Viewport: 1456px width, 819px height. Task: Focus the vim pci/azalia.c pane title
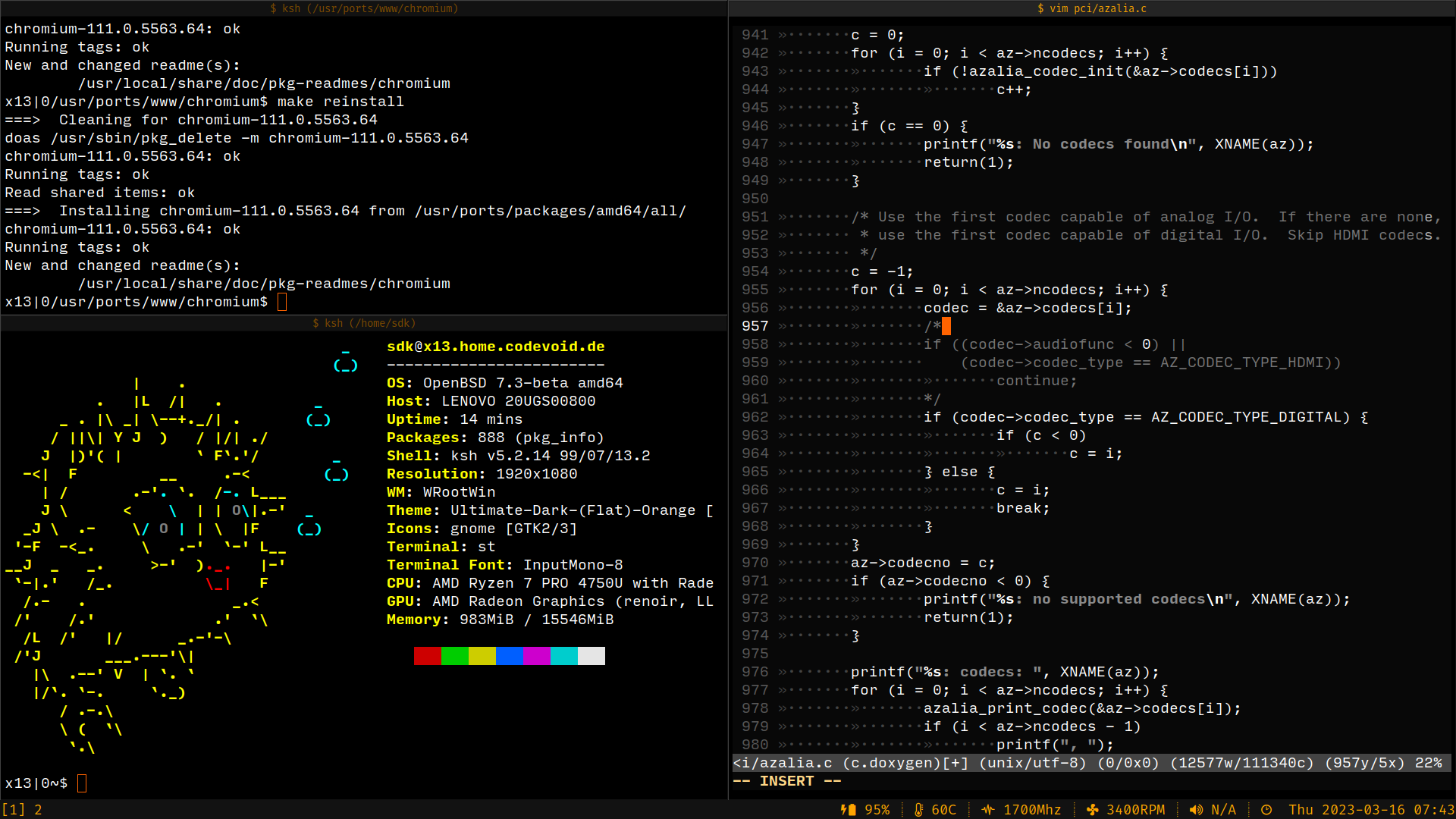point(1092,8)
